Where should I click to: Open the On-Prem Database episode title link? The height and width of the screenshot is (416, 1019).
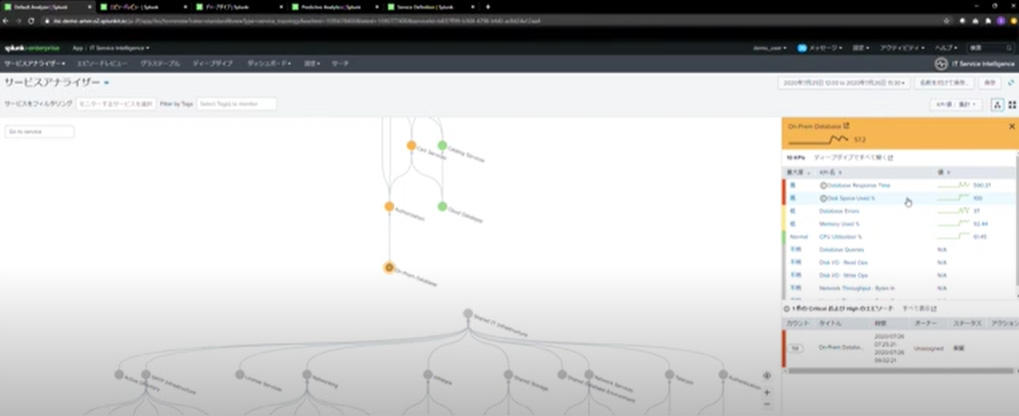[x=840, y=348]
